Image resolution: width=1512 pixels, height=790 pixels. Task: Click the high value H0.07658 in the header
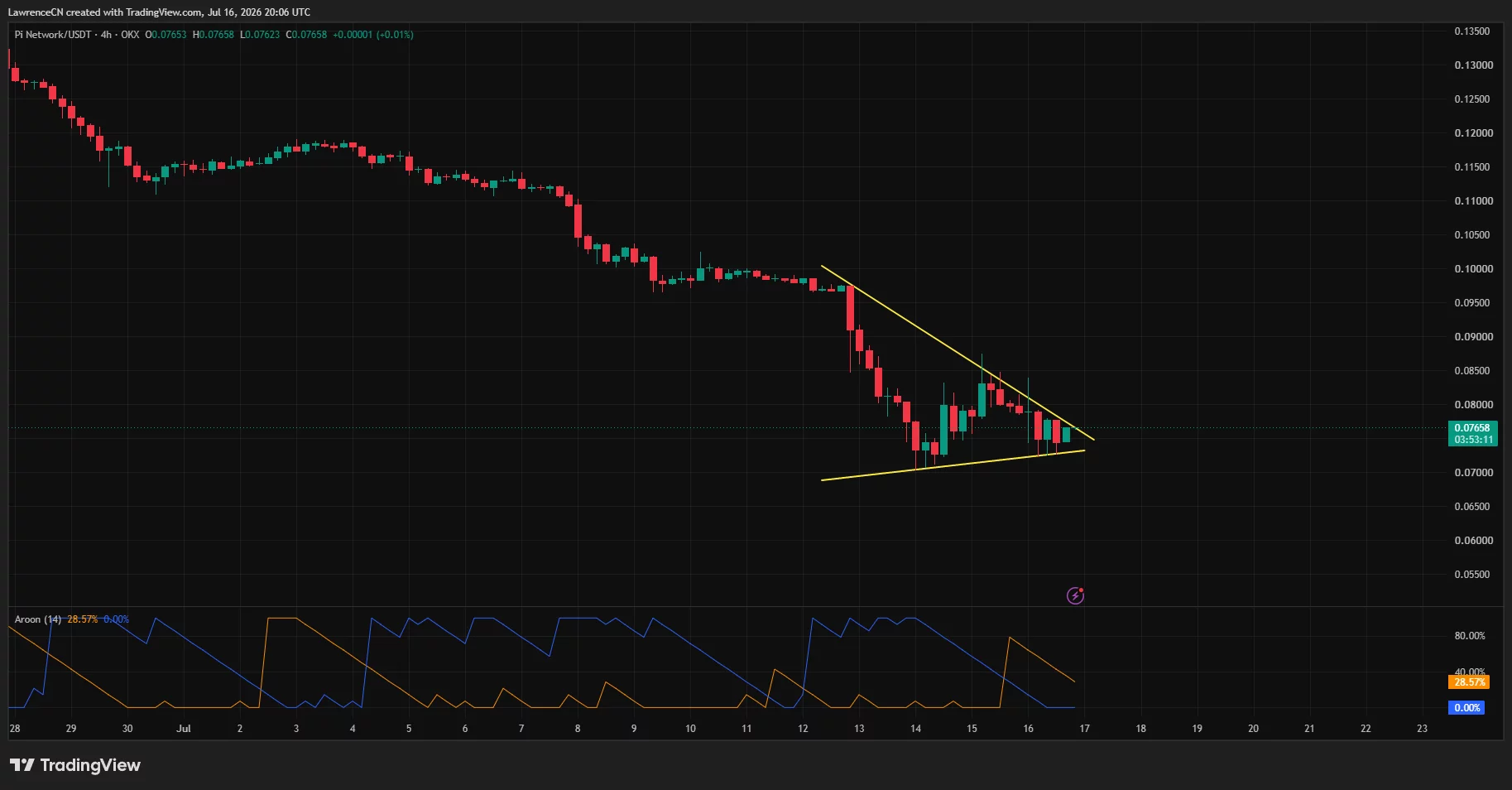214,35
